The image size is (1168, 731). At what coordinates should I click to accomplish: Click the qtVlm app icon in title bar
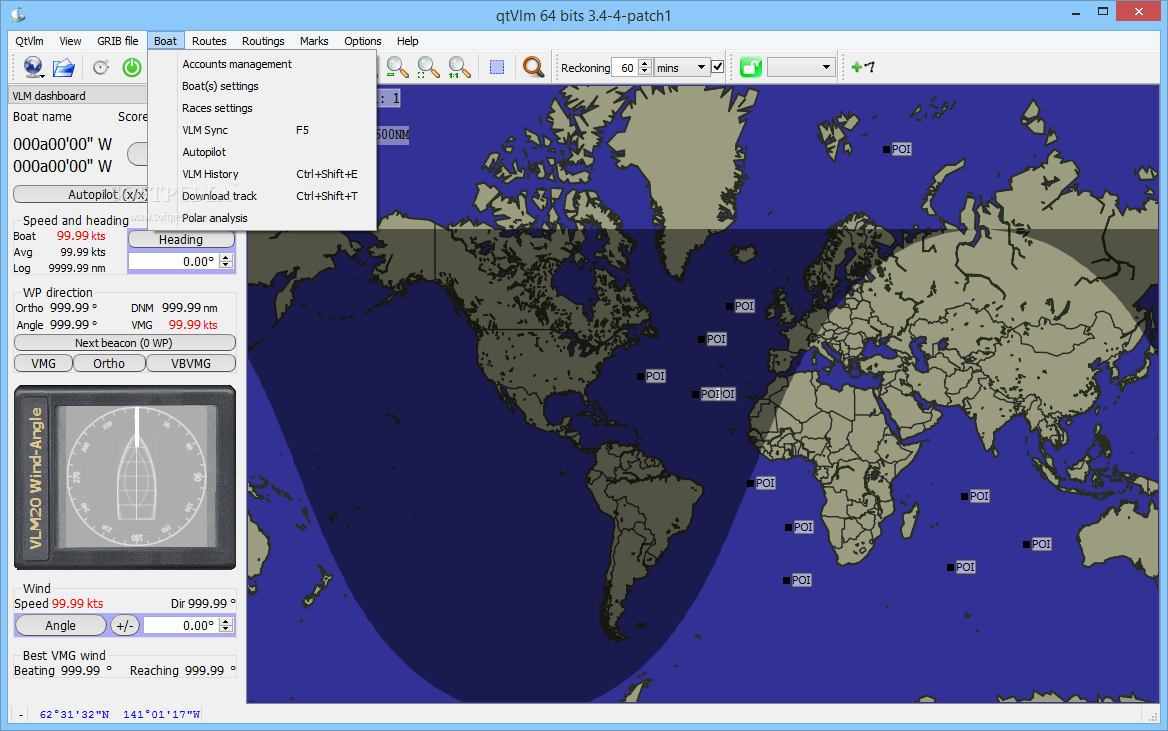[17, 14]
